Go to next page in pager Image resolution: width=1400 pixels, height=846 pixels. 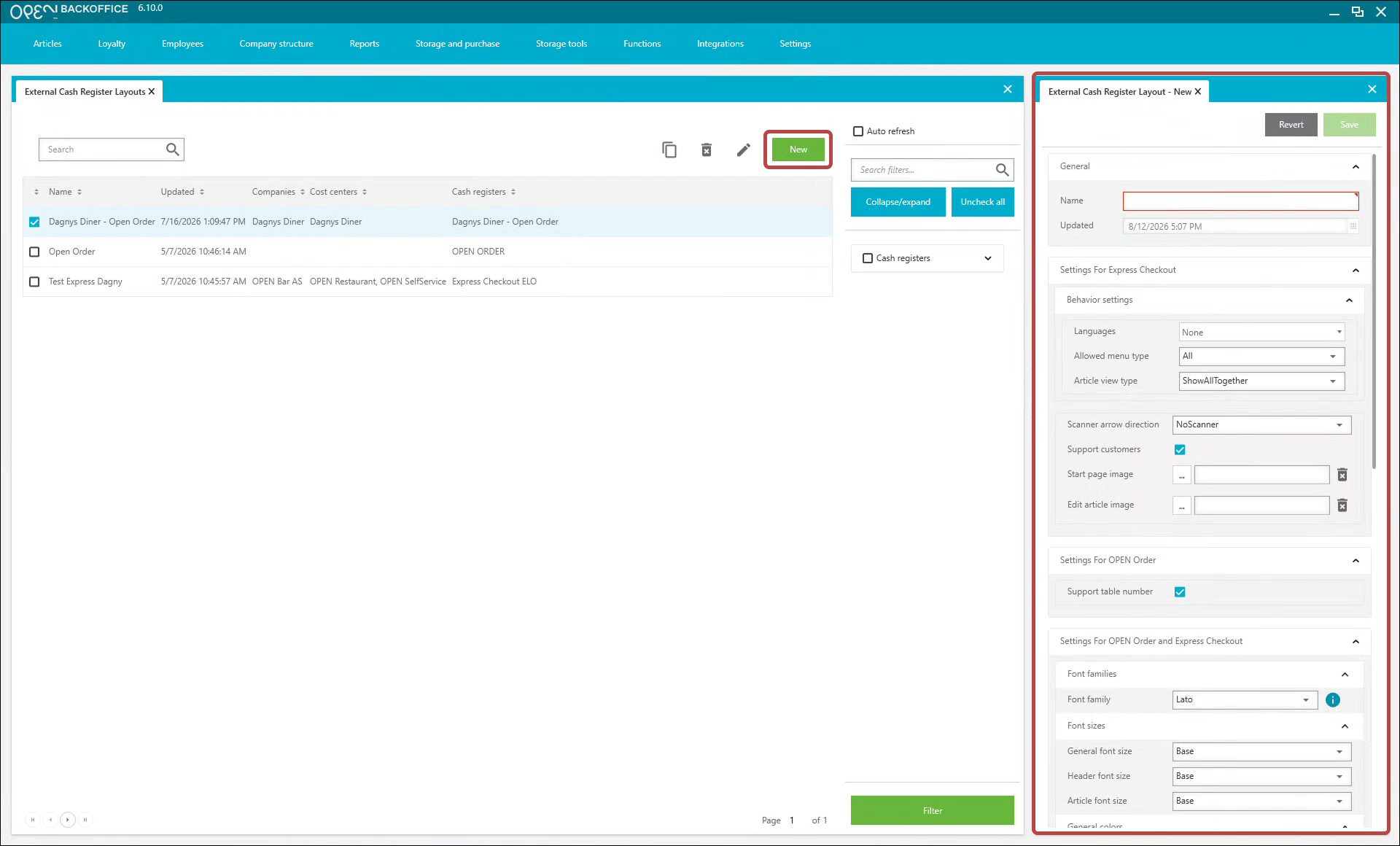click(67, 820)
